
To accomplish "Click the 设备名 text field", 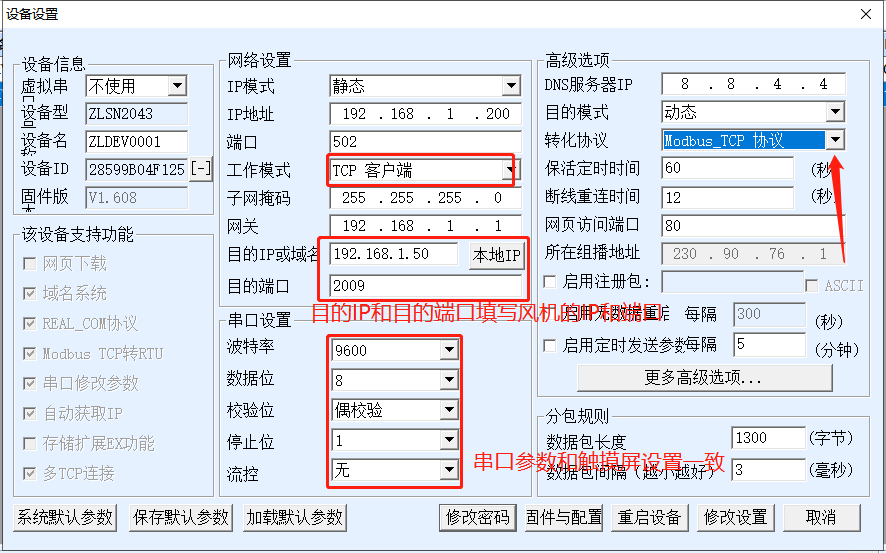I will (137, 141).
